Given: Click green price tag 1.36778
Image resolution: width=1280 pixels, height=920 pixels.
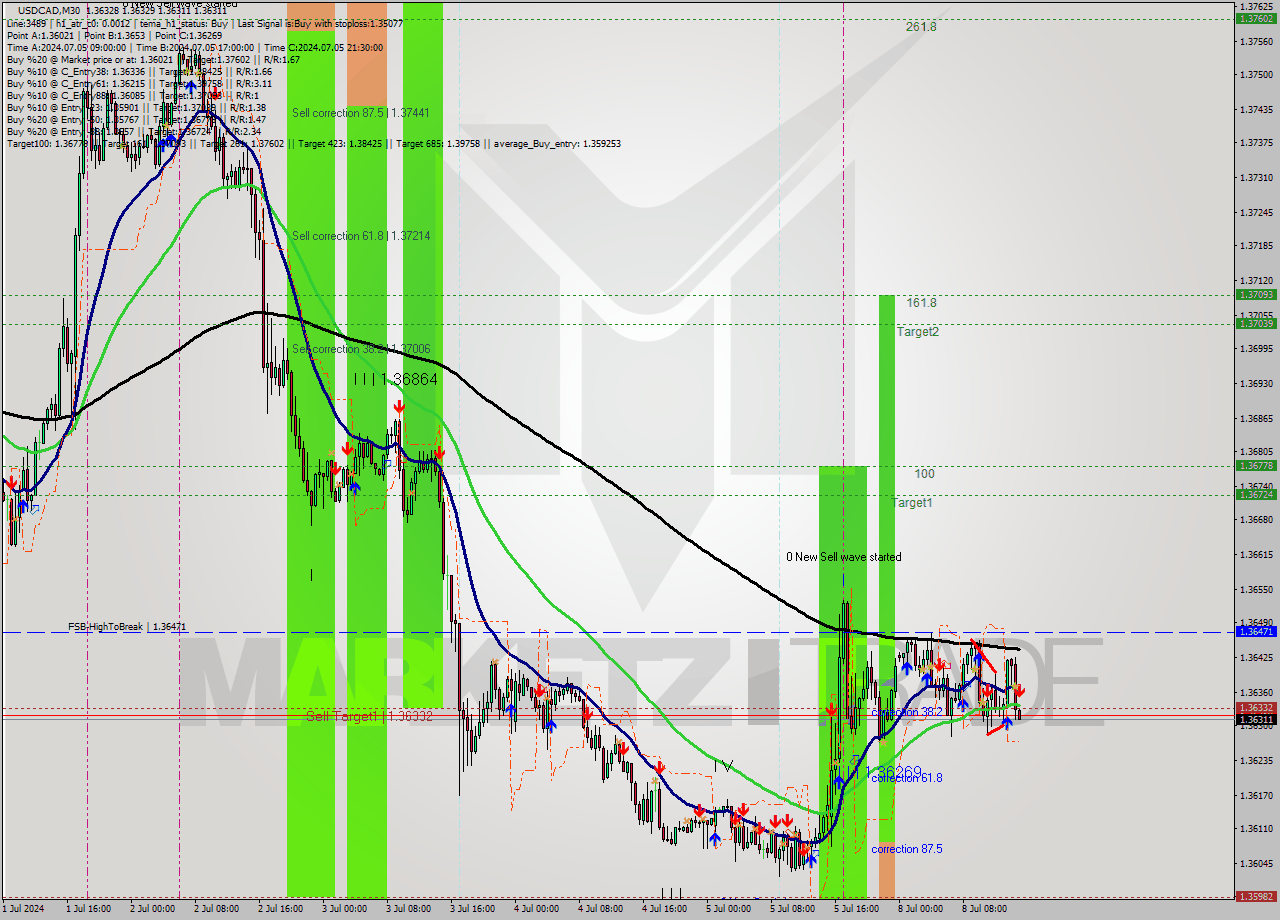Looking at the screenshot, I should click(1255, 465).
